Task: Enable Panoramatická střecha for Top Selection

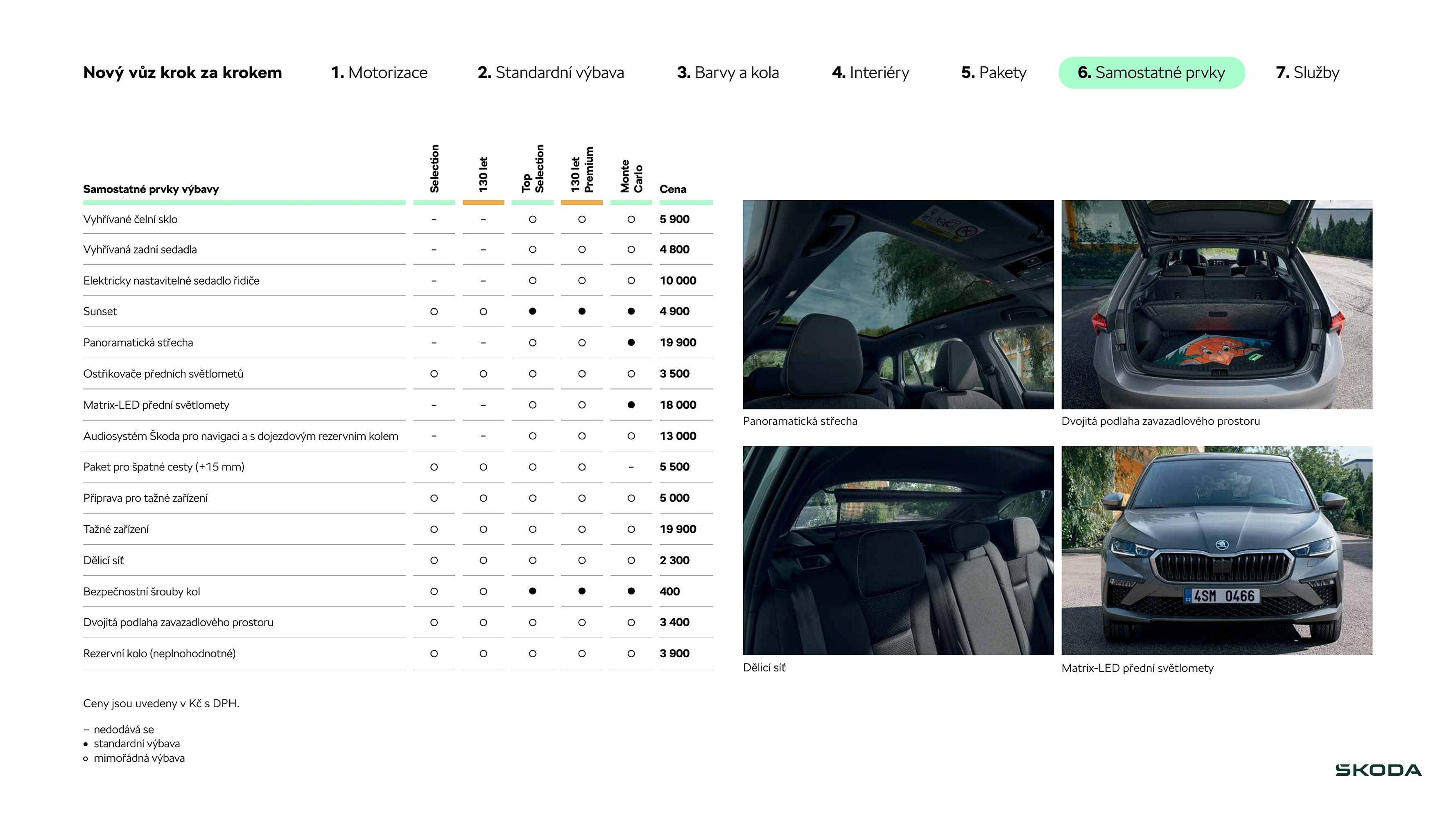Action: [x=532, y=342]
